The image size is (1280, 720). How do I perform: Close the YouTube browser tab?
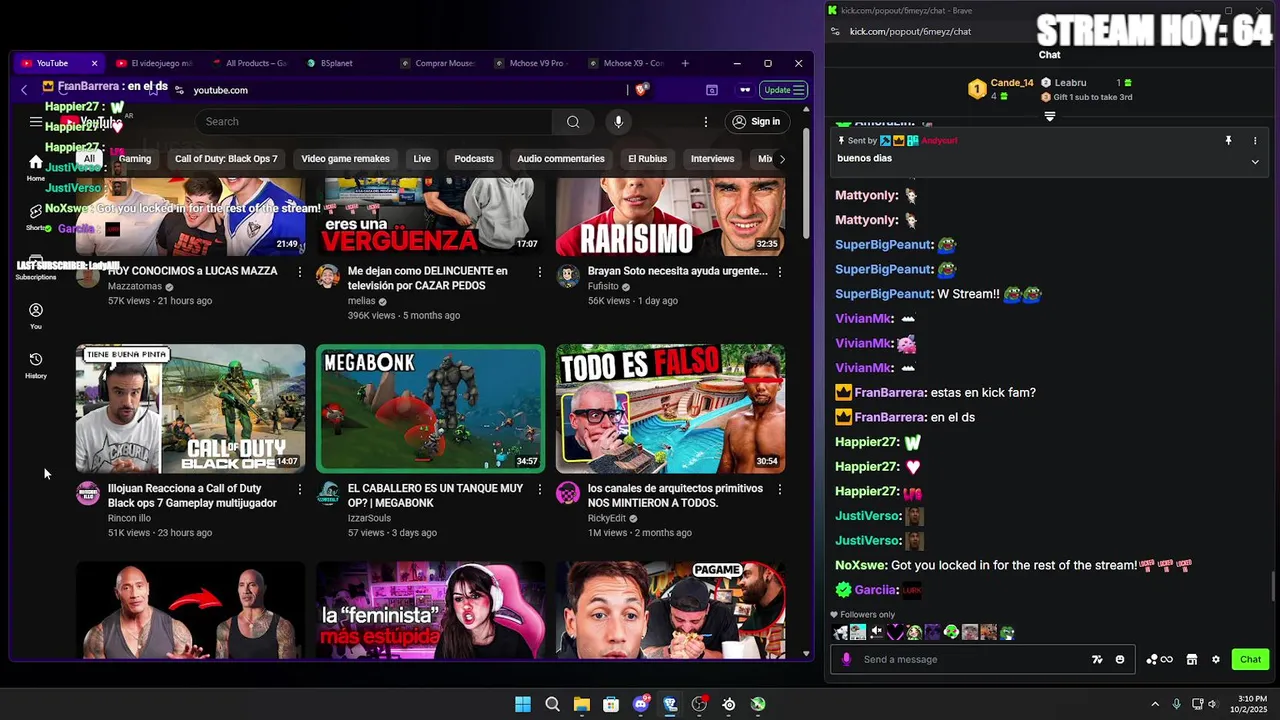tap(95, 63)
